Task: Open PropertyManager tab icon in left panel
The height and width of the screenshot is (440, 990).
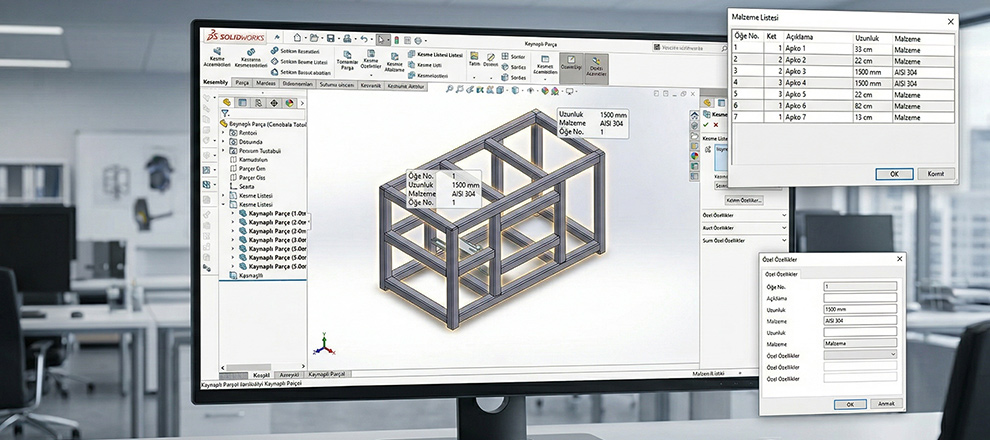Action: tap(242, 102)
